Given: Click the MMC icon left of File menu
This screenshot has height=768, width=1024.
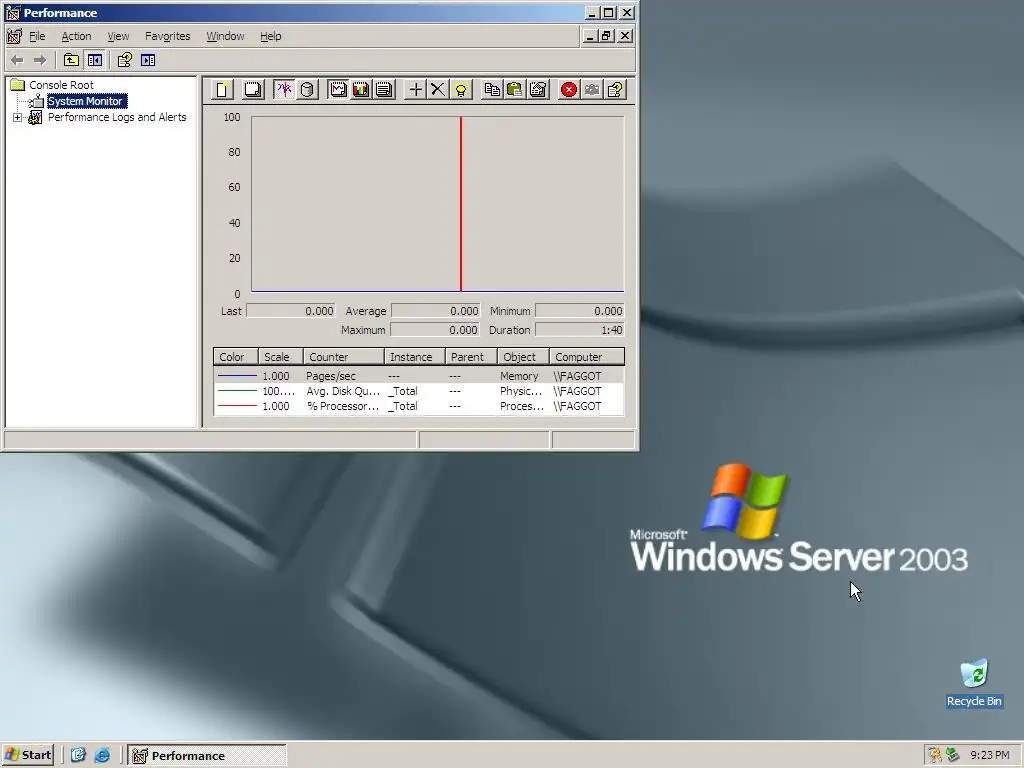Looking at the screenshot, I should pyautogui.click(x=14, y=36).
